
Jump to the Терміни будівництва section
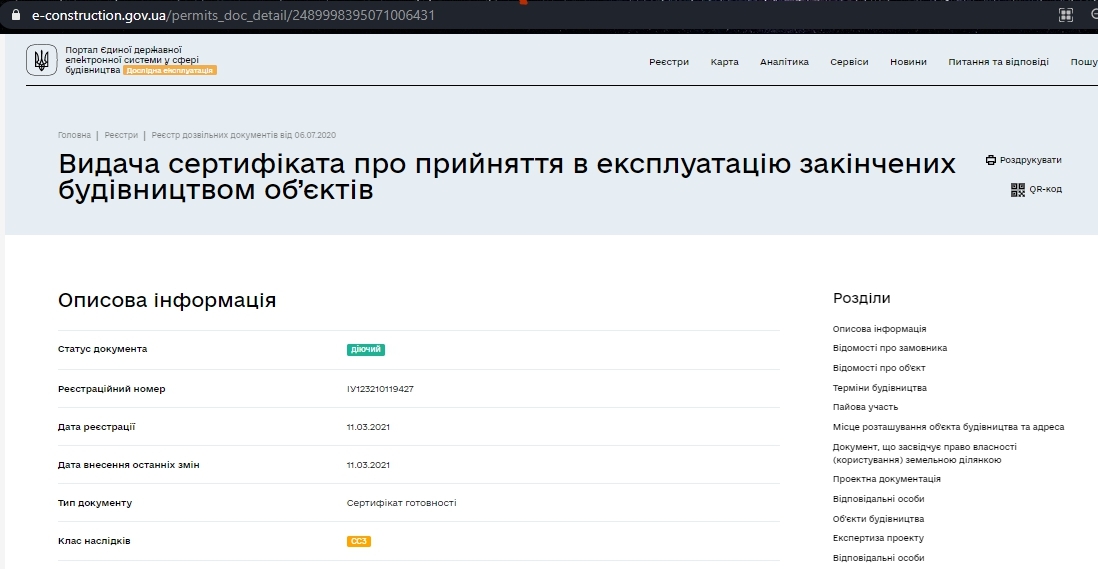pos(880,388)
